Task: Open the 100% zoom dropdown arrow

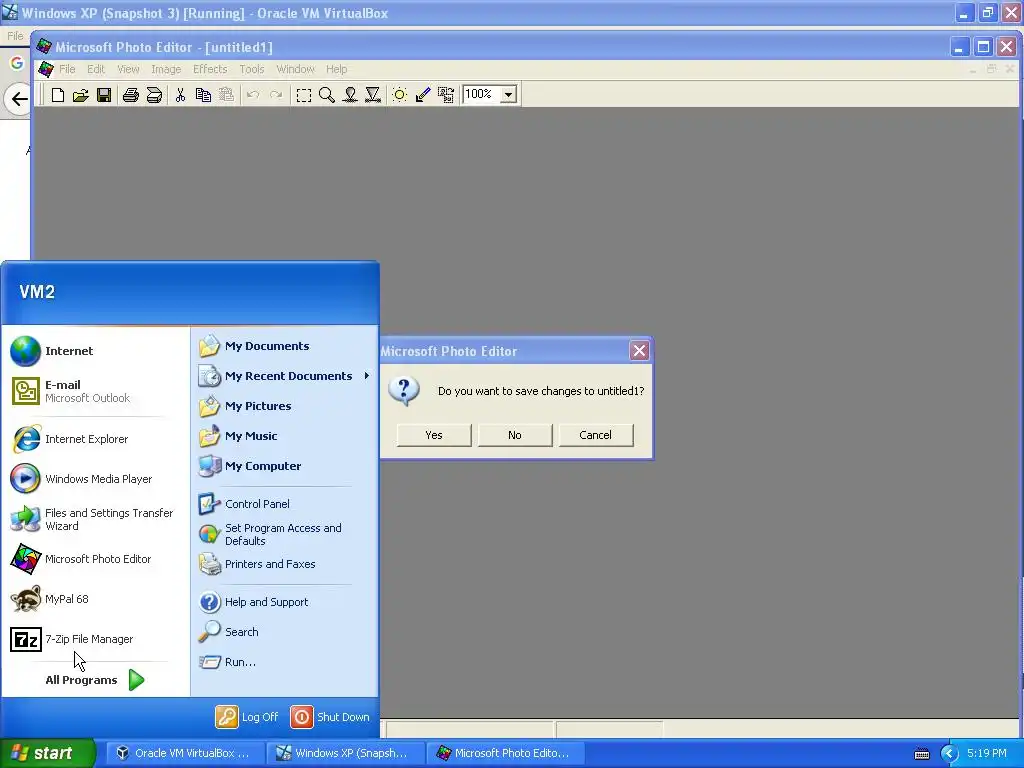Action: (509, 95)
